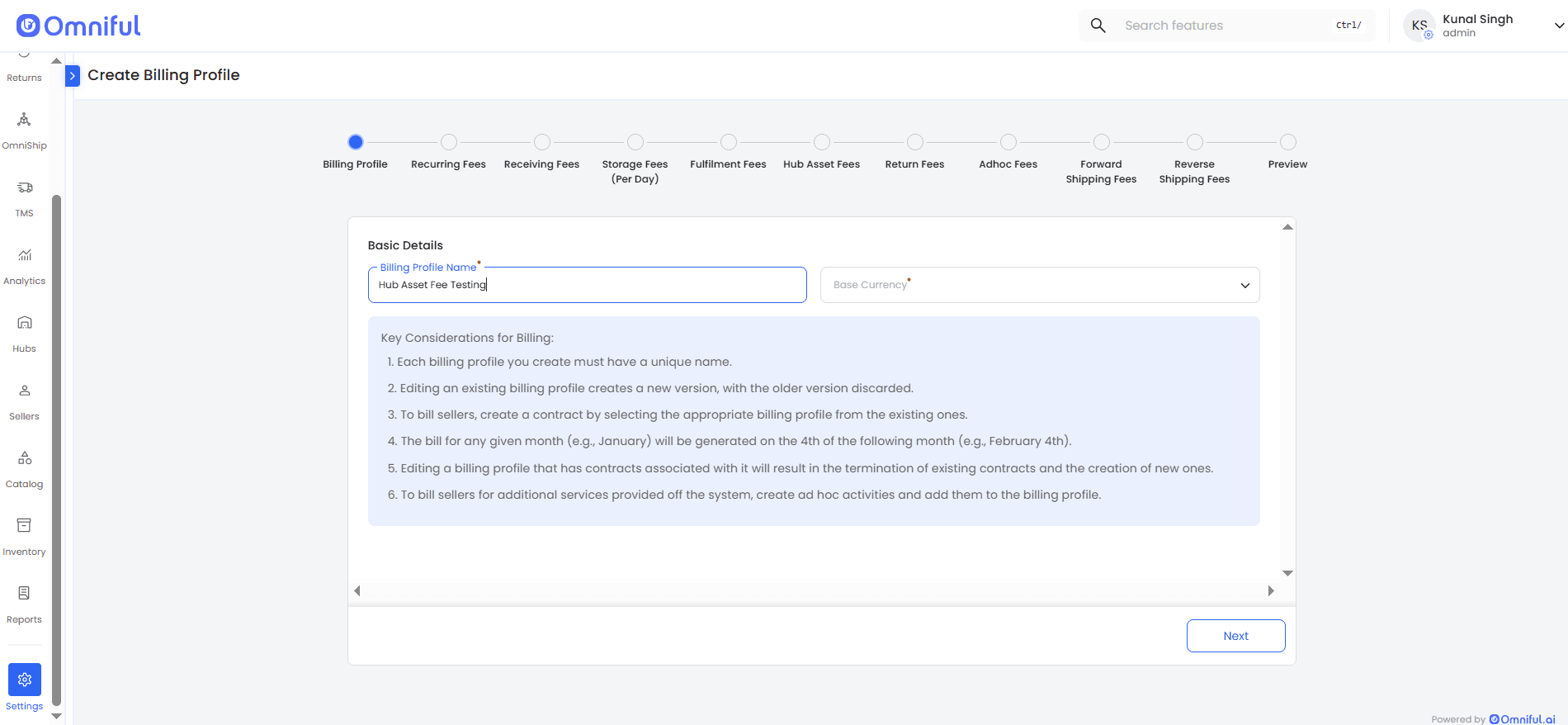The height and width of the screenshot is (725, 1568).
Task: Open the Sellers sidebar icon
Action: point(25,391)
